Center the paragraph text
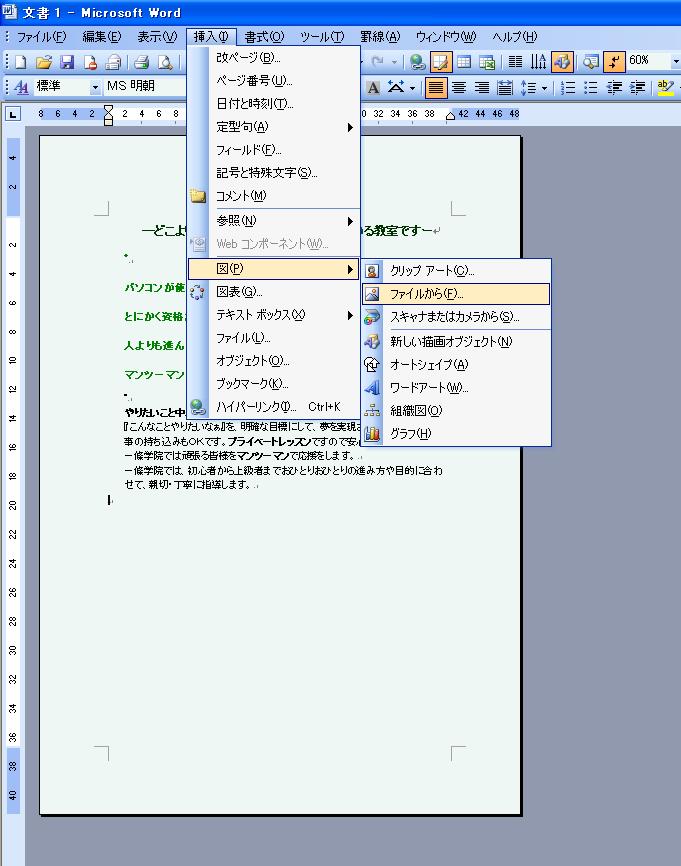Screen dimensions: 681x866 pyautogui.click(x=458, y=87)
